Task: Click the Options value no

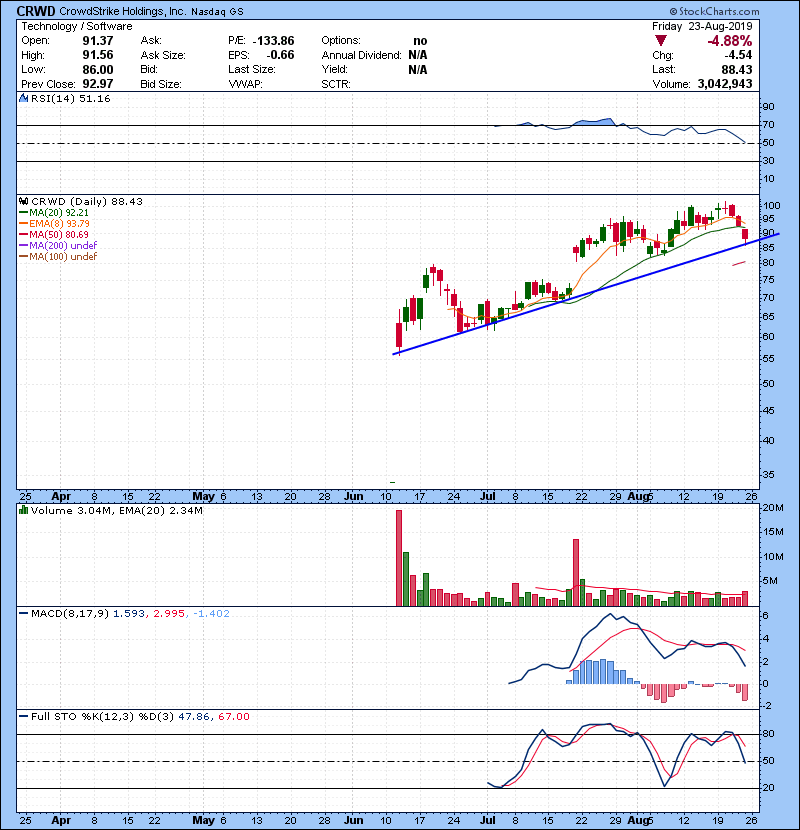Action: coord(420,41)
